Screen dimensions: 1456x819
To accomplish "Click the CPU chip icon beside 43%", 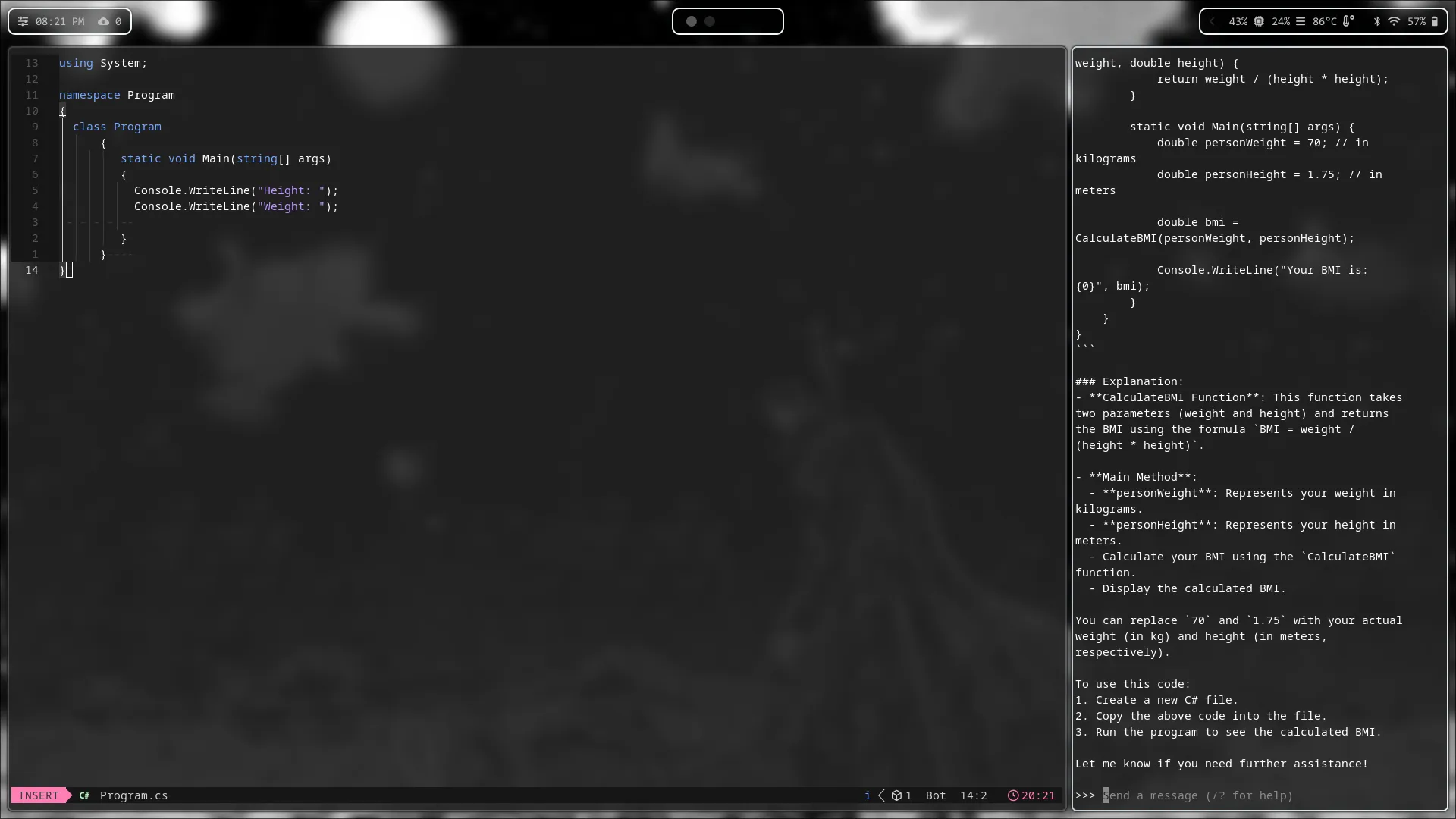I will (1259, 21).
